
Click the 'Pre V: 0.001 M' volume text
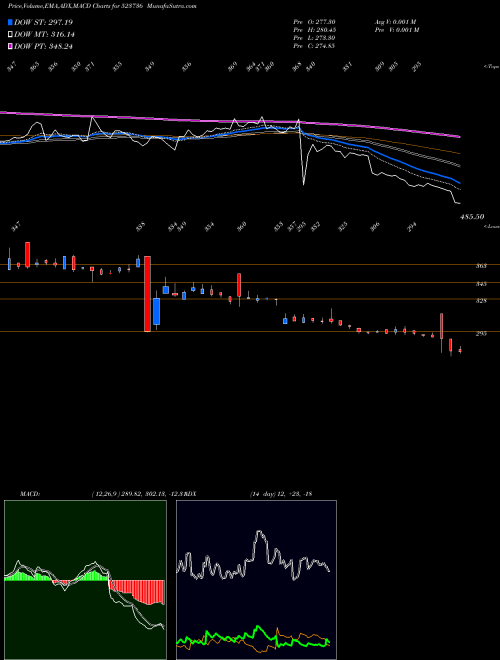pos(396,30)
